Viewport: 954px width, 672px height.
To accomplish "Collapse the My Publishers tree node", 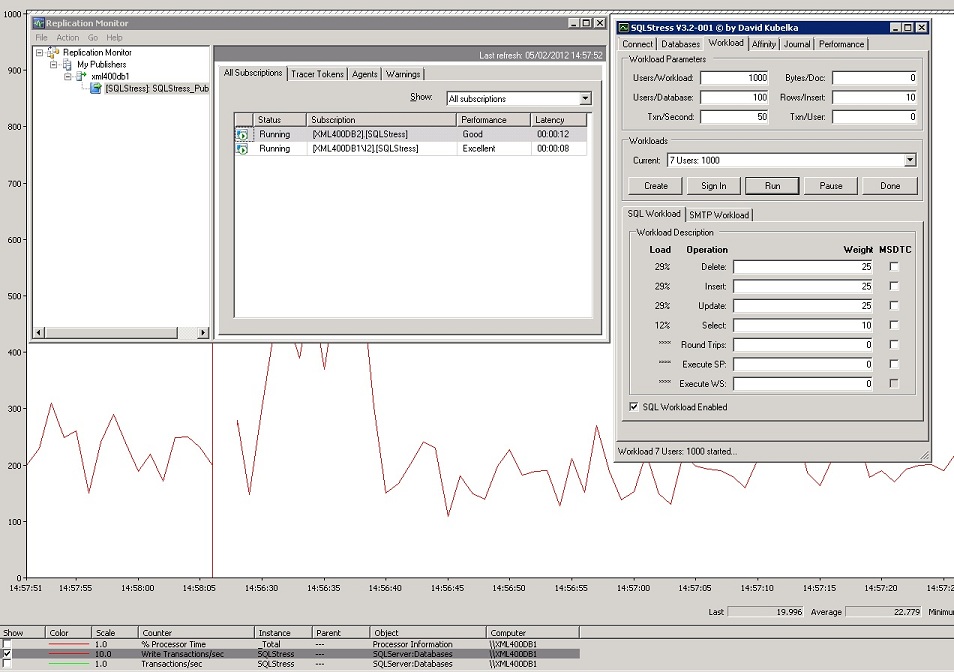I will pyautogui.click(x=54, y=65).
